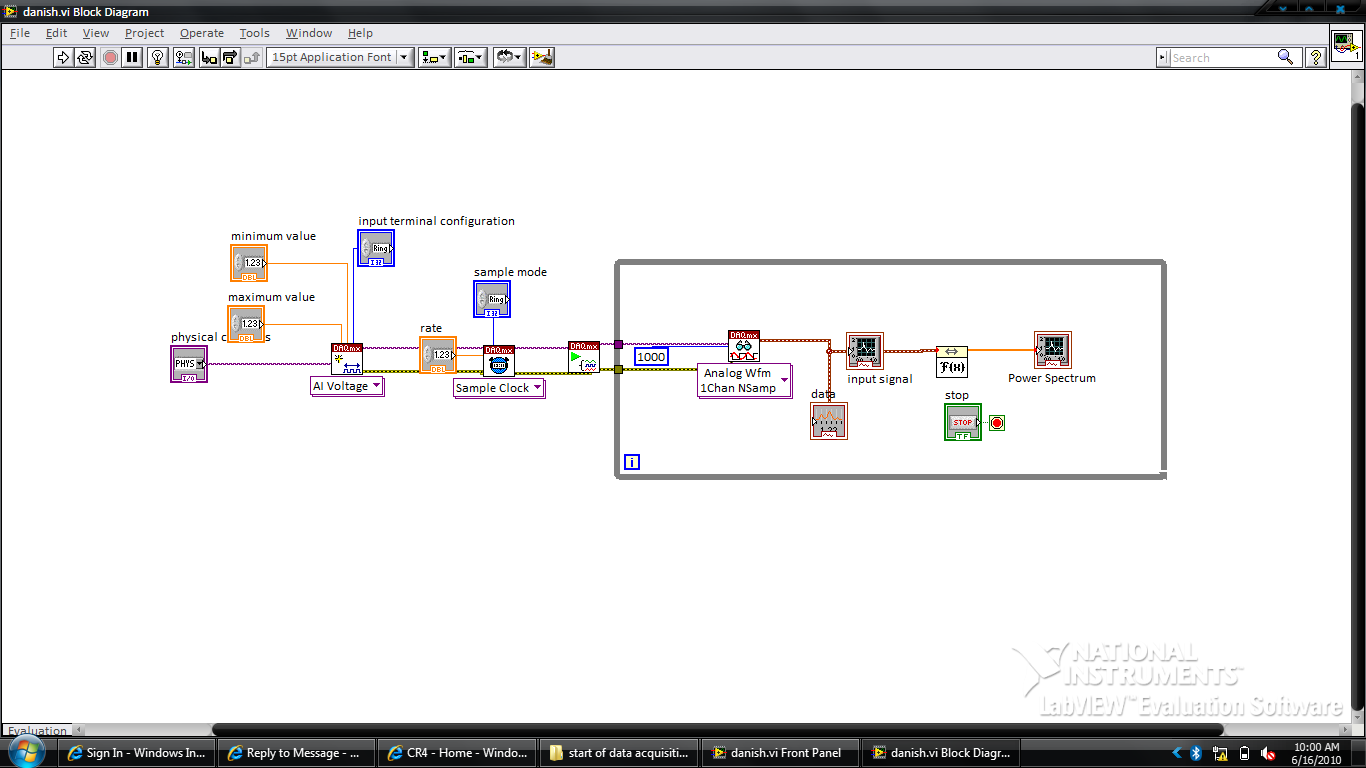Open the Reorder dropdown

[509, 57]
